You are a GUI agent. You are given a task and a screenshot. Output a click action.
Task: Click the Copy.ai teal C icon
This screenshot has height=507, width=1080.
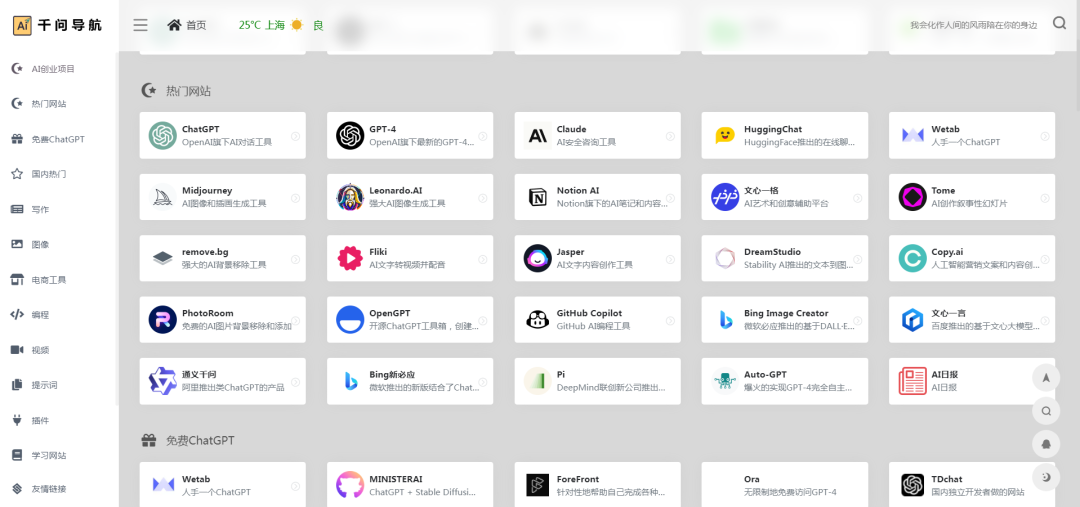pyautogui.click(x=913, y=258)
